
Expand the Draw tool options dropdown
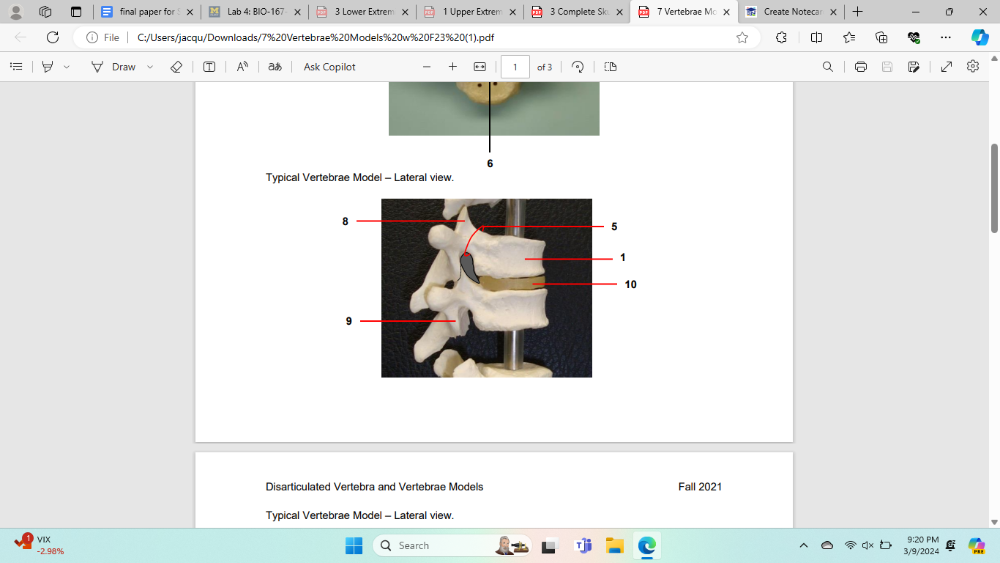(150, 67)
